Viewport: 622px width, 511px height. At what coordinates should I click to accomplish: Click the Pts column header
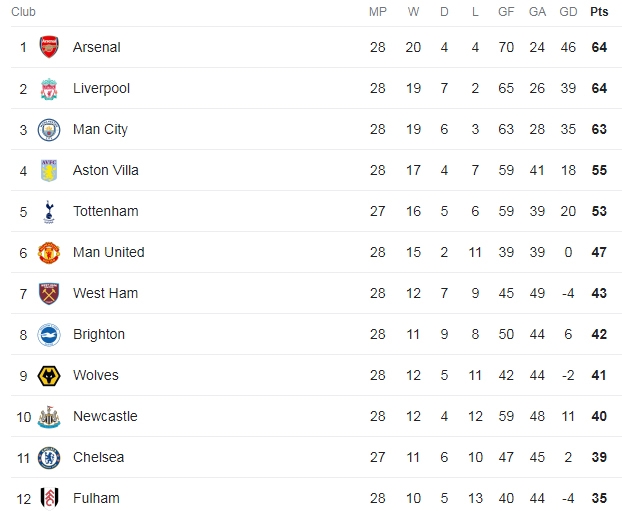(599, 12)
